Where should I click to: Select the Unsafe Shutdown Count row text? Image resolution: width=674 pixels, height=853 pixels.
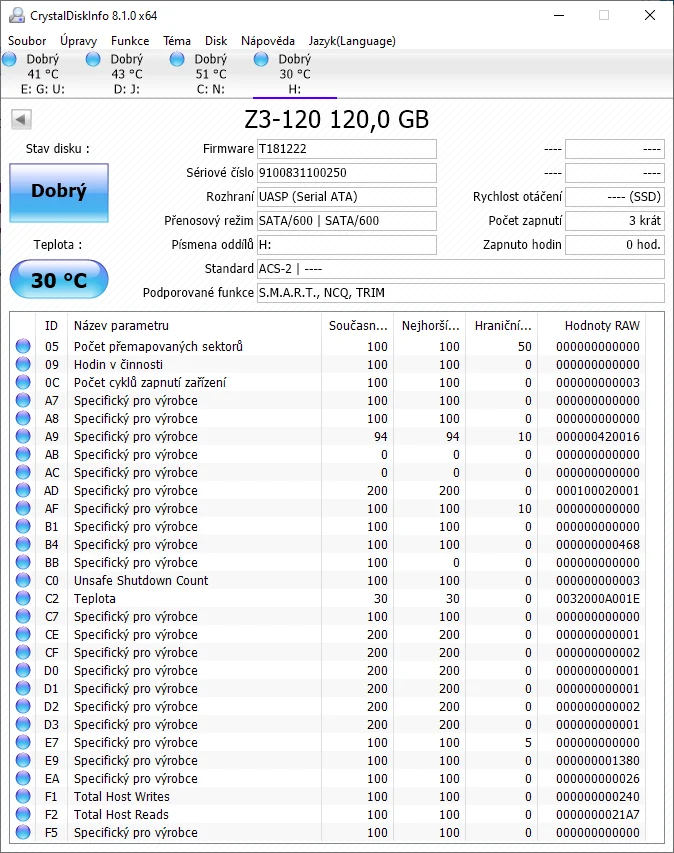141,580
